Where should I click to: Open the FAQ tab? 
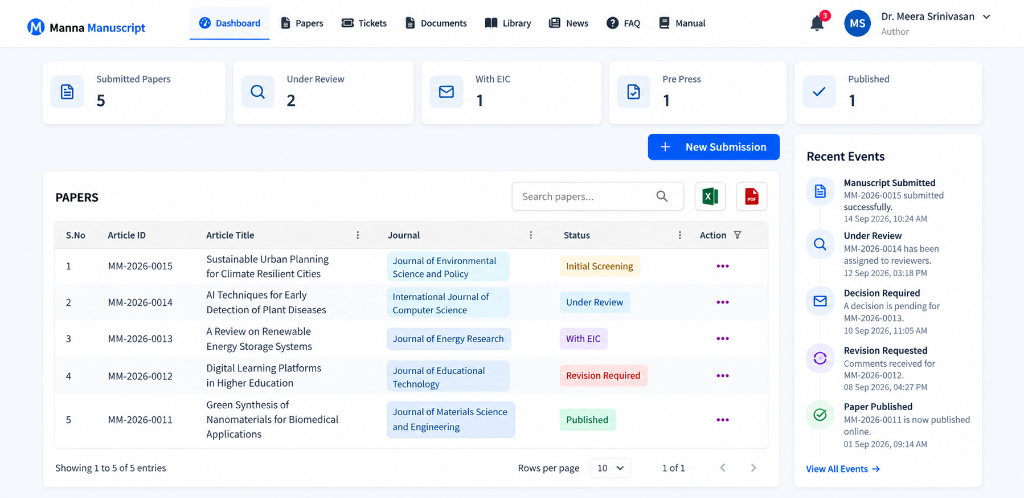[x=624, y=23]
